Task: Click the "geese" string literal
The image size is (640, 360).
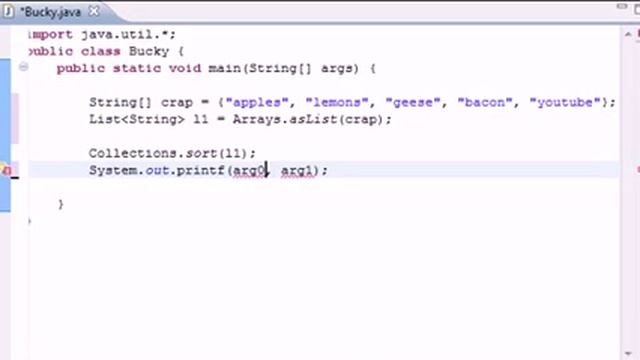Action: point(413,102)
